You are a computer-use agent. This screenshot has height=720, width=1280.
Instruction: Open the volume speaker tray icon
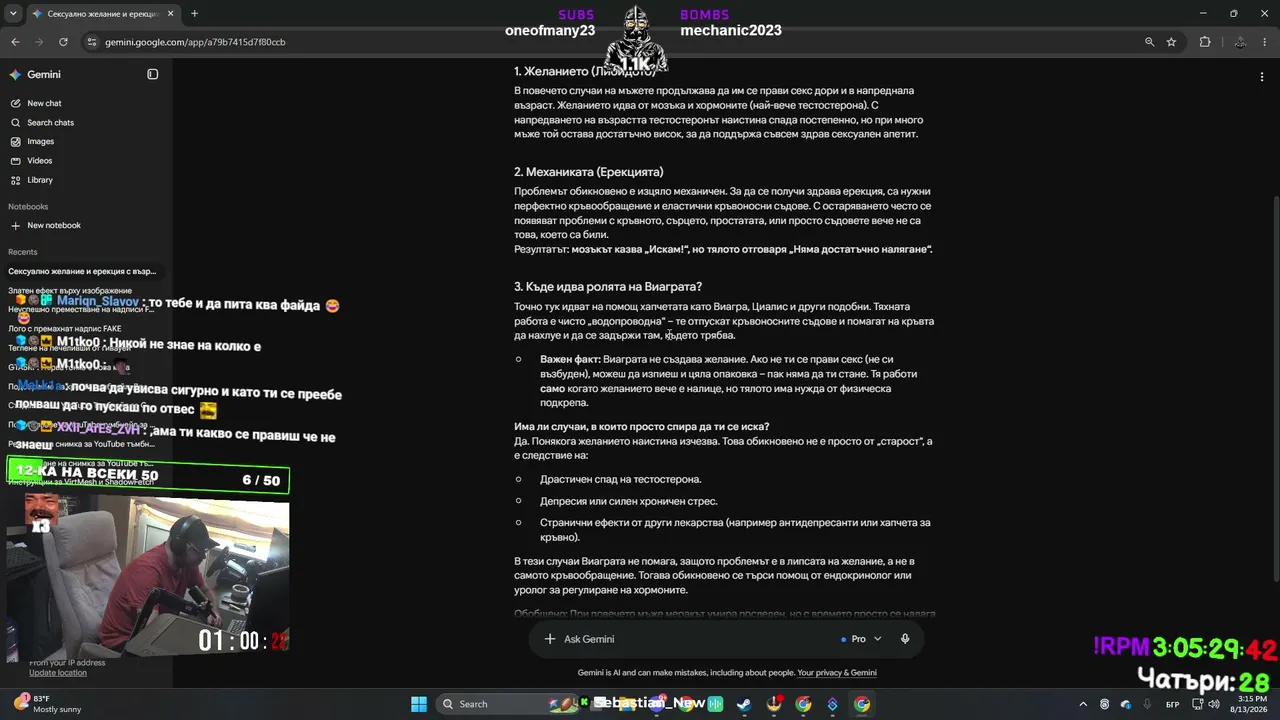click(1214, 704)
